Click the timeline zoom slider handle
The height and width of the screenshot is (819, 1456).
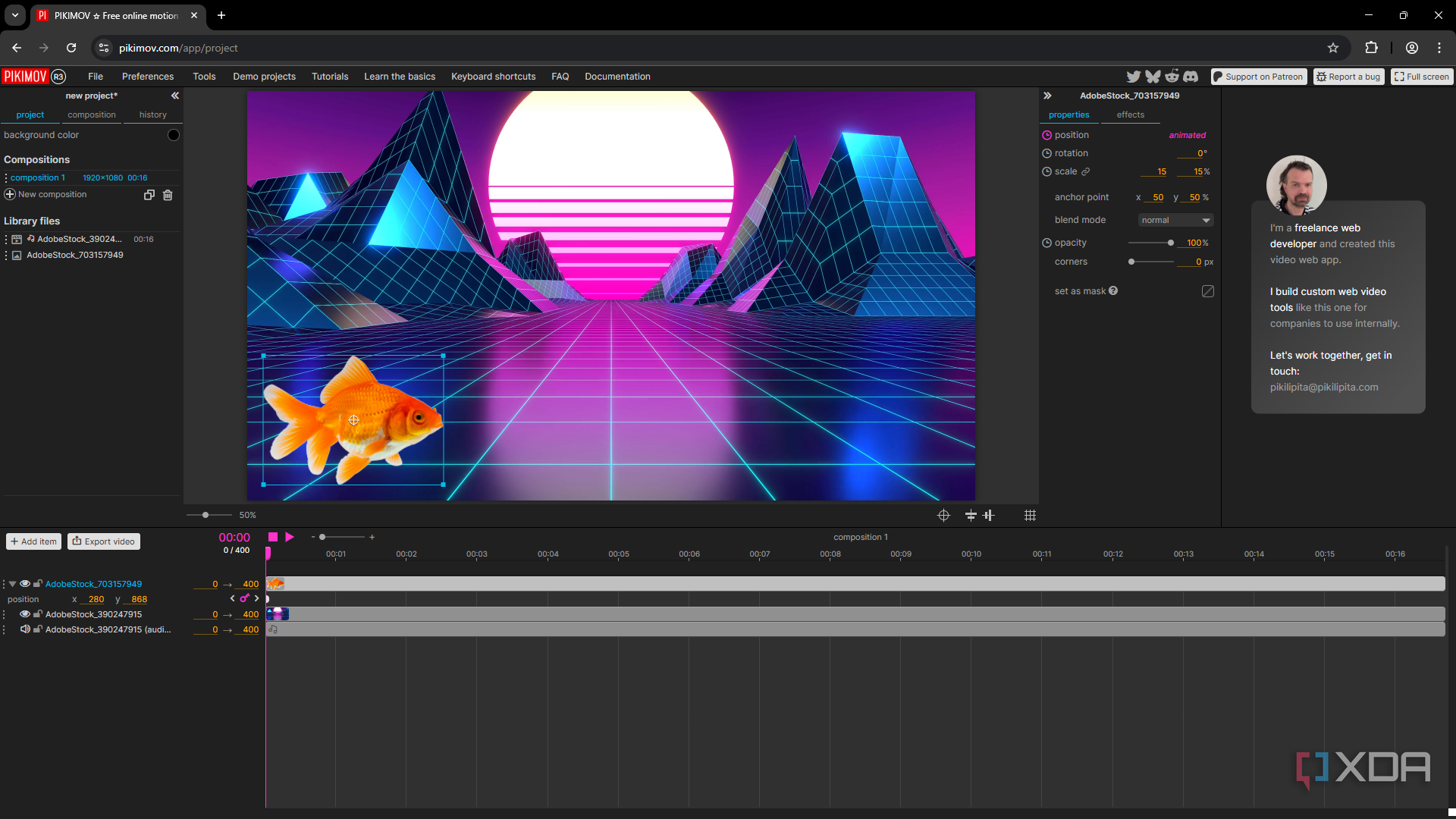tap(322, 537)
